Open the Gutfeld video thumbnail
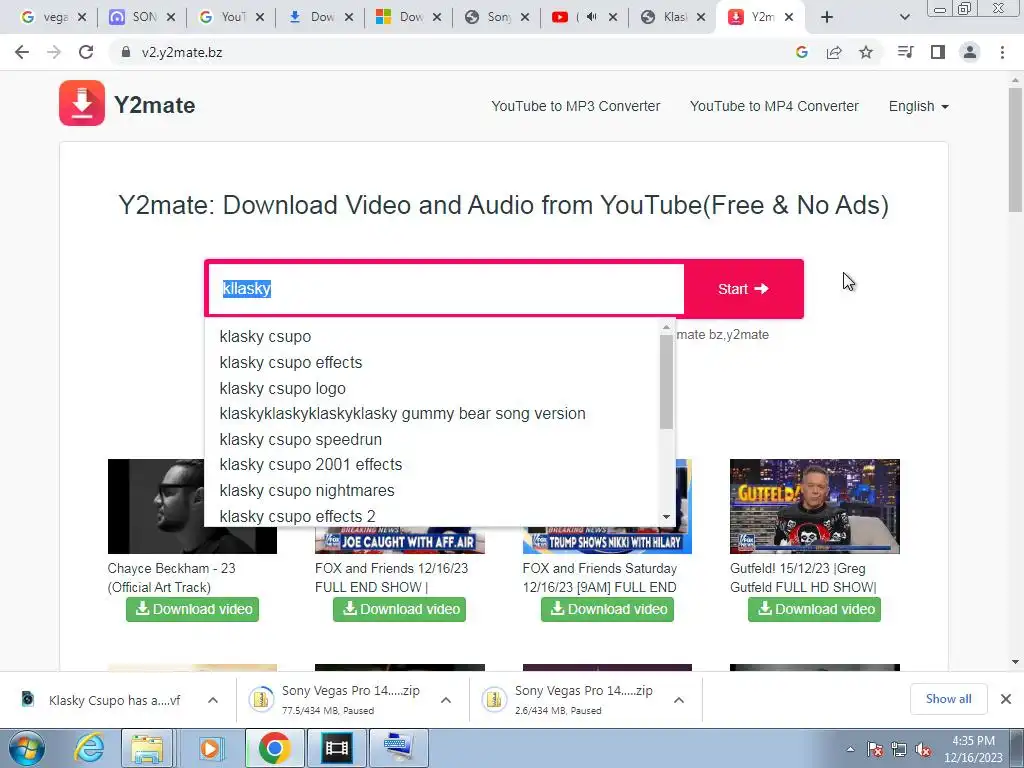 (x=814, y=506)
